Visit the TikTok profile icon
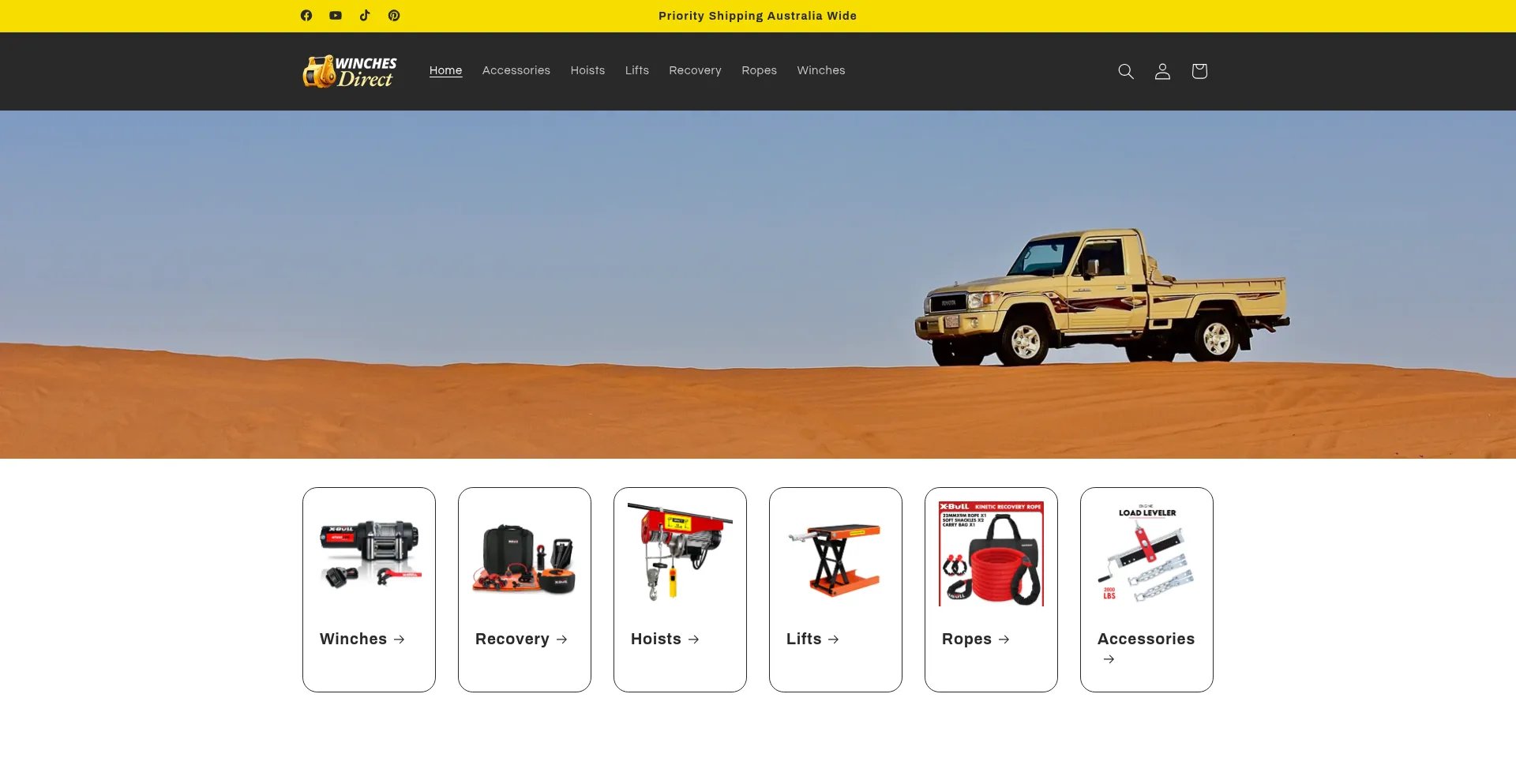This screenshot has width=1516, height=784. [x=365, y=16]
